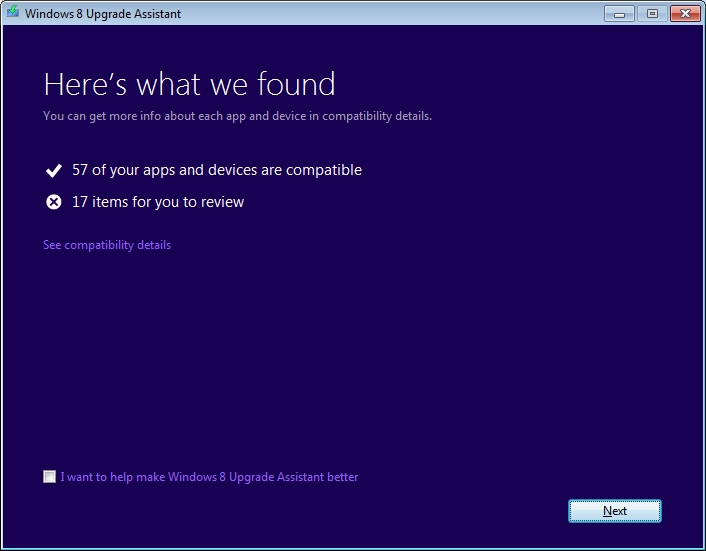Close the Windows 8 Upgrade Assistant window
This screenshot has width=706, height=551.
(685, 14)
